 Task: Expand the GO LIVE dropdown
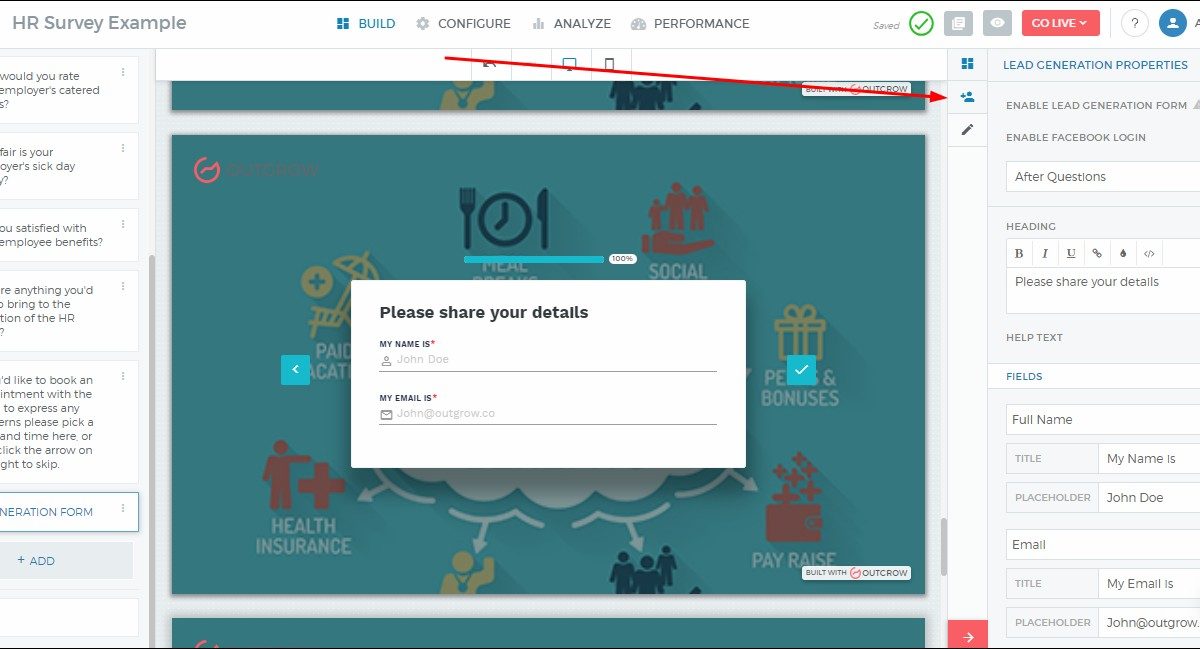point(1060,24)
